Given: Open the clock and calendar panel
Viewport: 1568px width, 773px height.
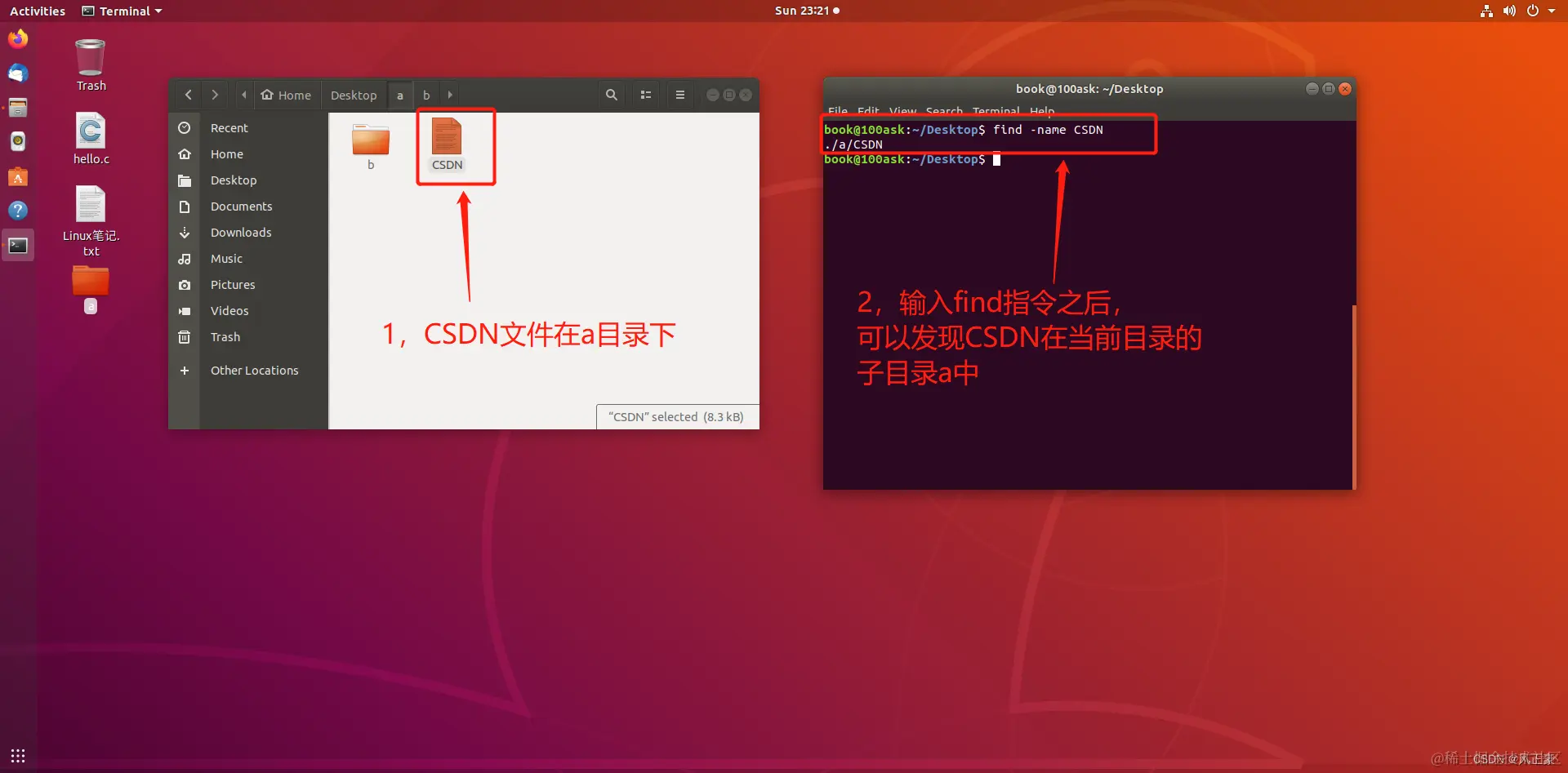Looking at the screenshot, I should click(x=807, y=11).
